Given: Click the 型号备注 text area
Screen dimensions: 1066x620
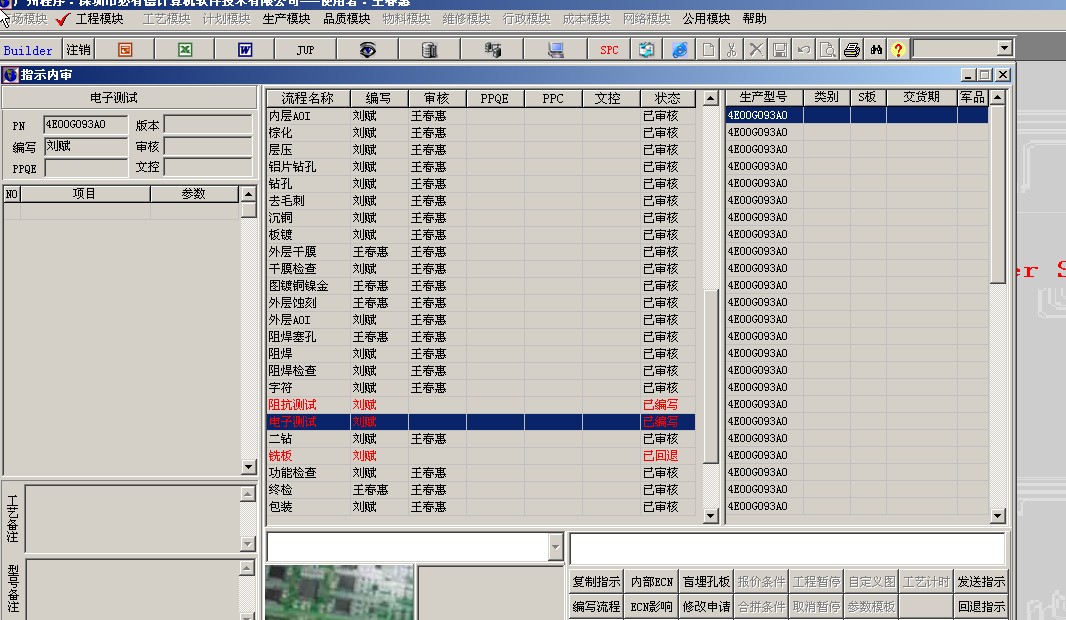Looking at the screenshot, I should click(x=133, y=589).
